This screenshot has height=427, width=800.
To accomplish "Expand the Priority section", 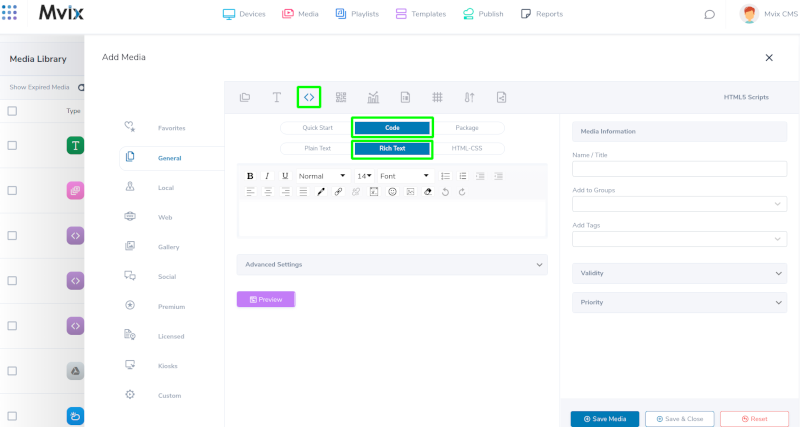I will point(680,303).
